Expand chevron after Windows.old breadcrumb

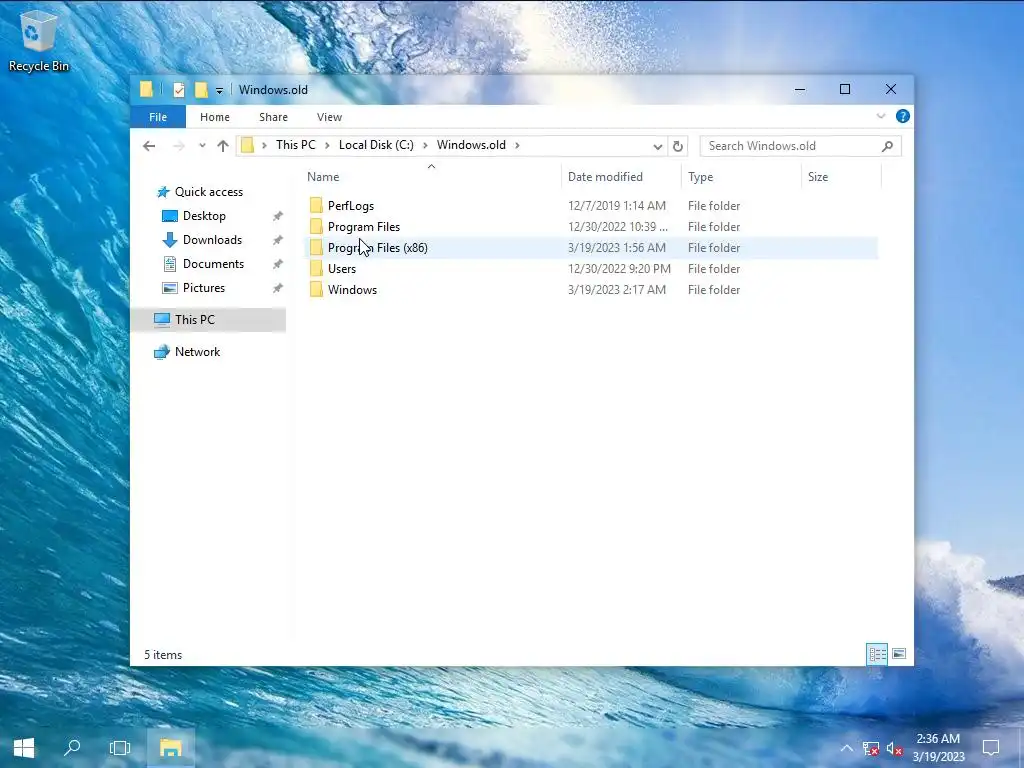click(517, 145)
